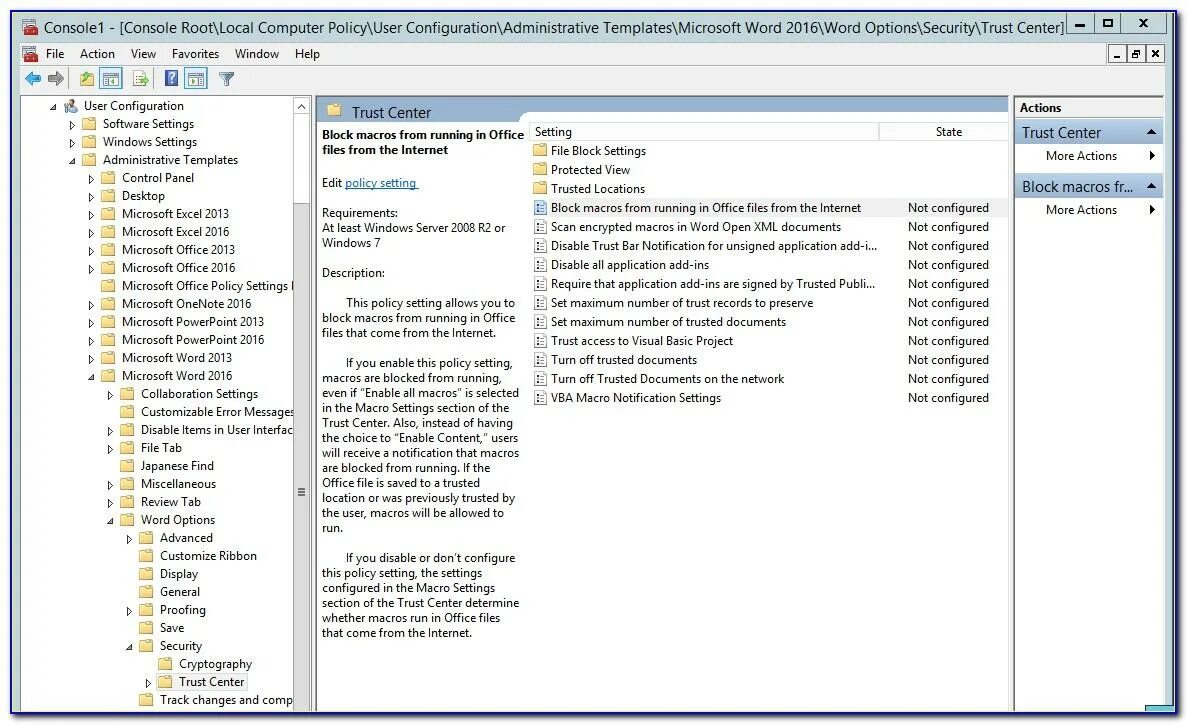Image resolution: width=1188 pixels, height=725 pixels.
Task: Click tree pane scrollbar up arrow
Action: (302, 107)
